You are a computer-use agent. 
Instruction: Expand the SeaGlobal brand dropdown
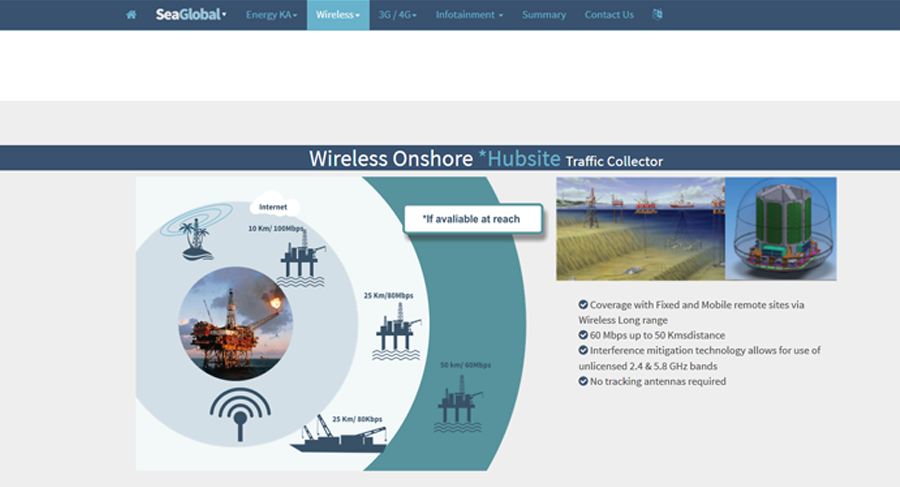(x=191, y=15)
